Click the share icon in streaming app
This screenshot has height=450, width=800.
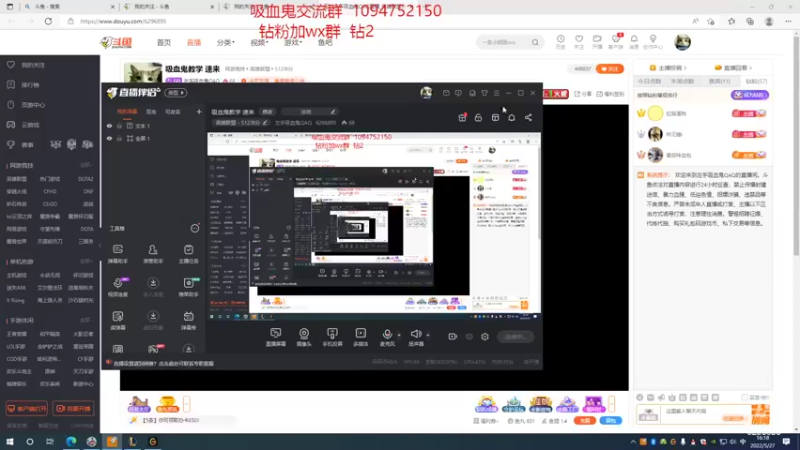528,117
